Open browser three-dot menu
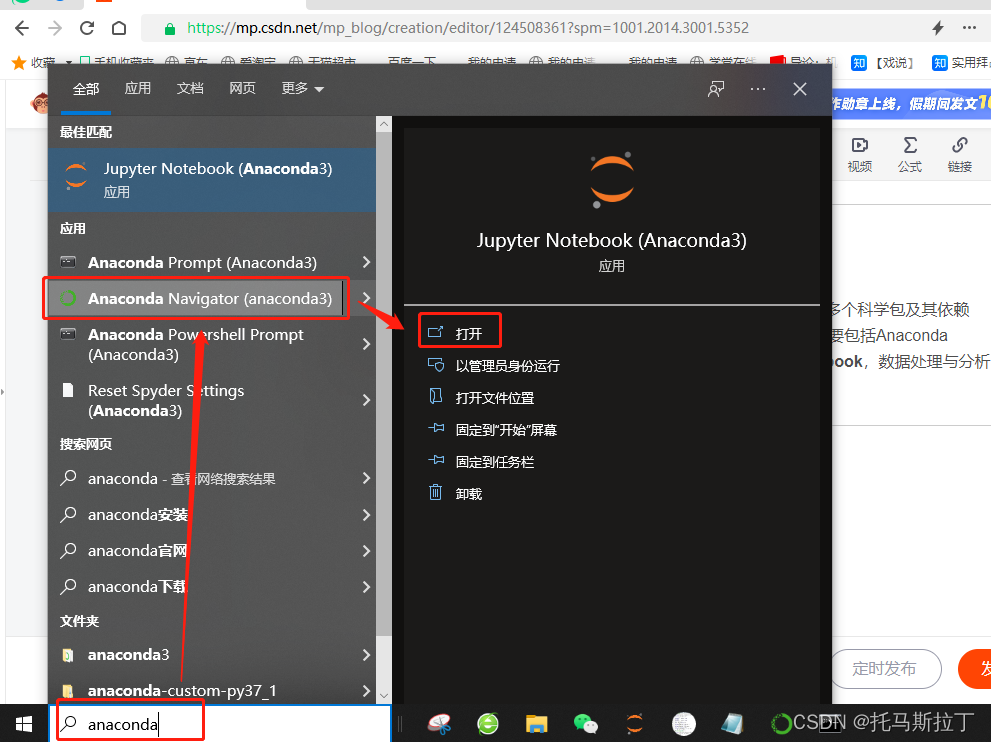This screenshot has width=991, height=742. tap(970, 28)
